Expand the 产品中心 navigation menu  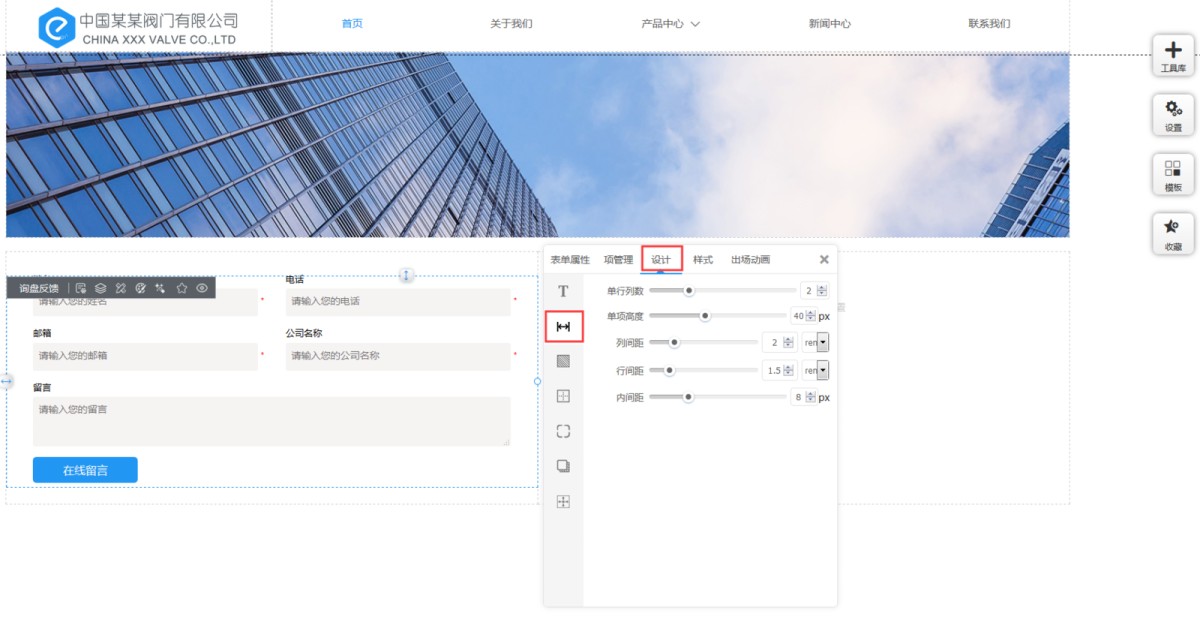pyautogui.click(x=670, y=24)
